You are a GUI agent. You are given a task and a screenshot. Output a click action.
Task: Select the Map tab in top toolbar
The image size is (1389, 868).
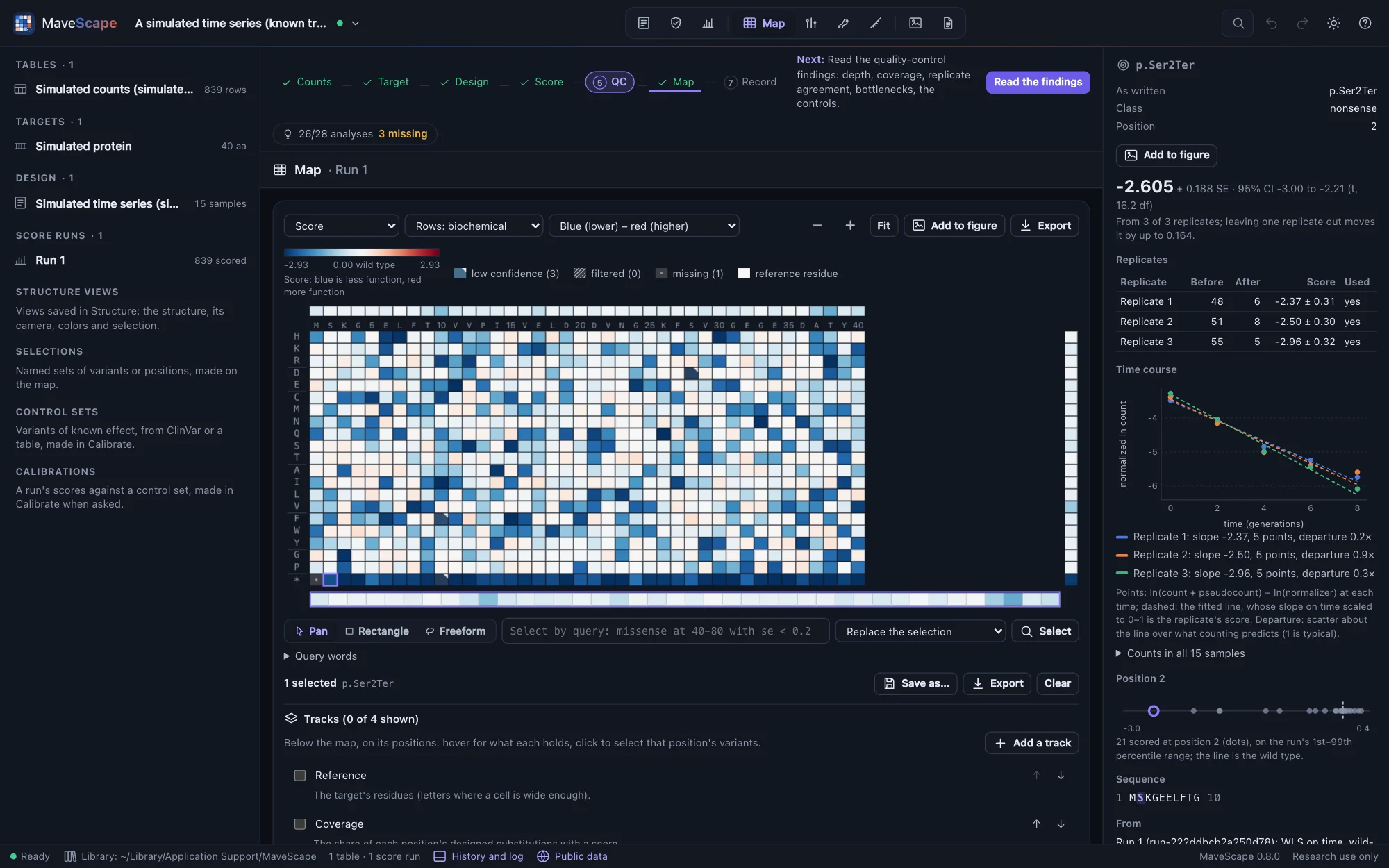click(764, 23)
